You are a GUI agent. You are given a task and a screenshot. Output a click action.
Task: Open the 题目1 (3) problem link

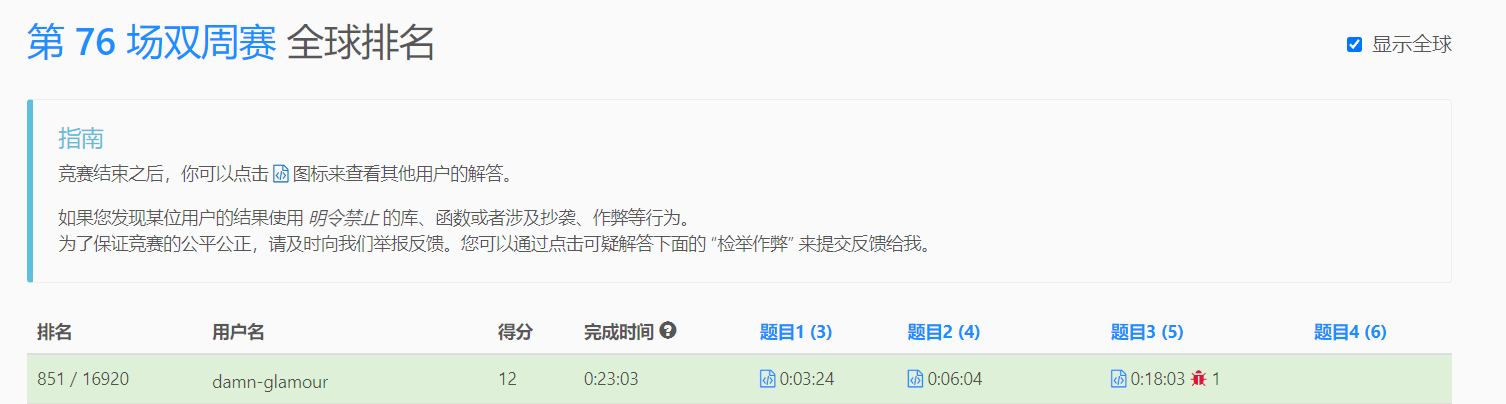pos(796,332)
